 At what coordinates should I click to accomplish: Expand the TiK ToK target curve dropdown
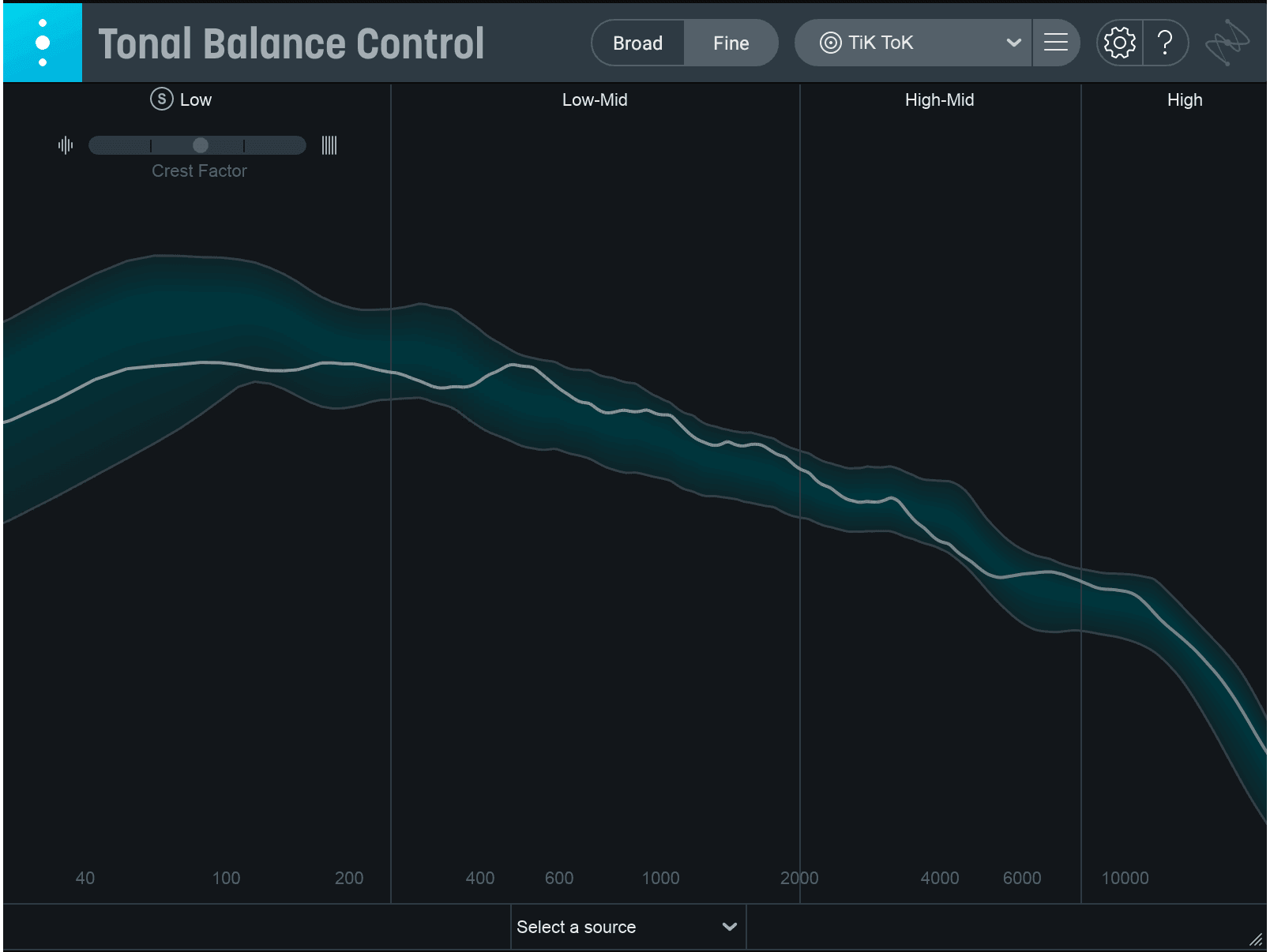pos(1013,43)
